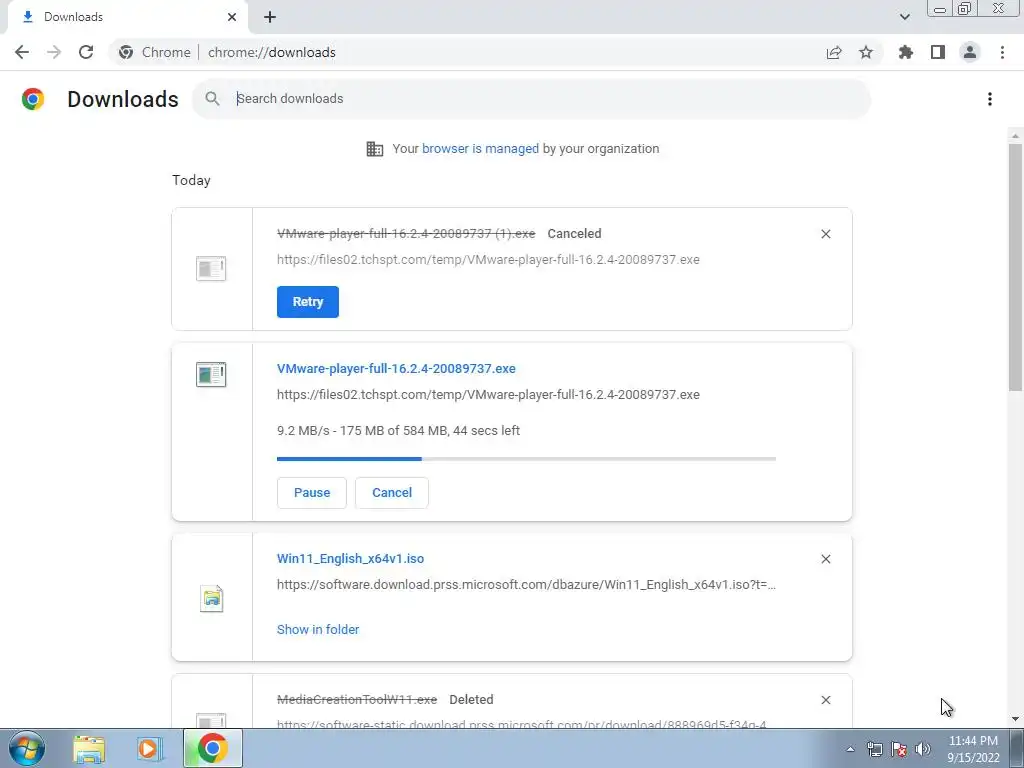
Task: Open the tab search chevron
Action: [x=904, y=17]
